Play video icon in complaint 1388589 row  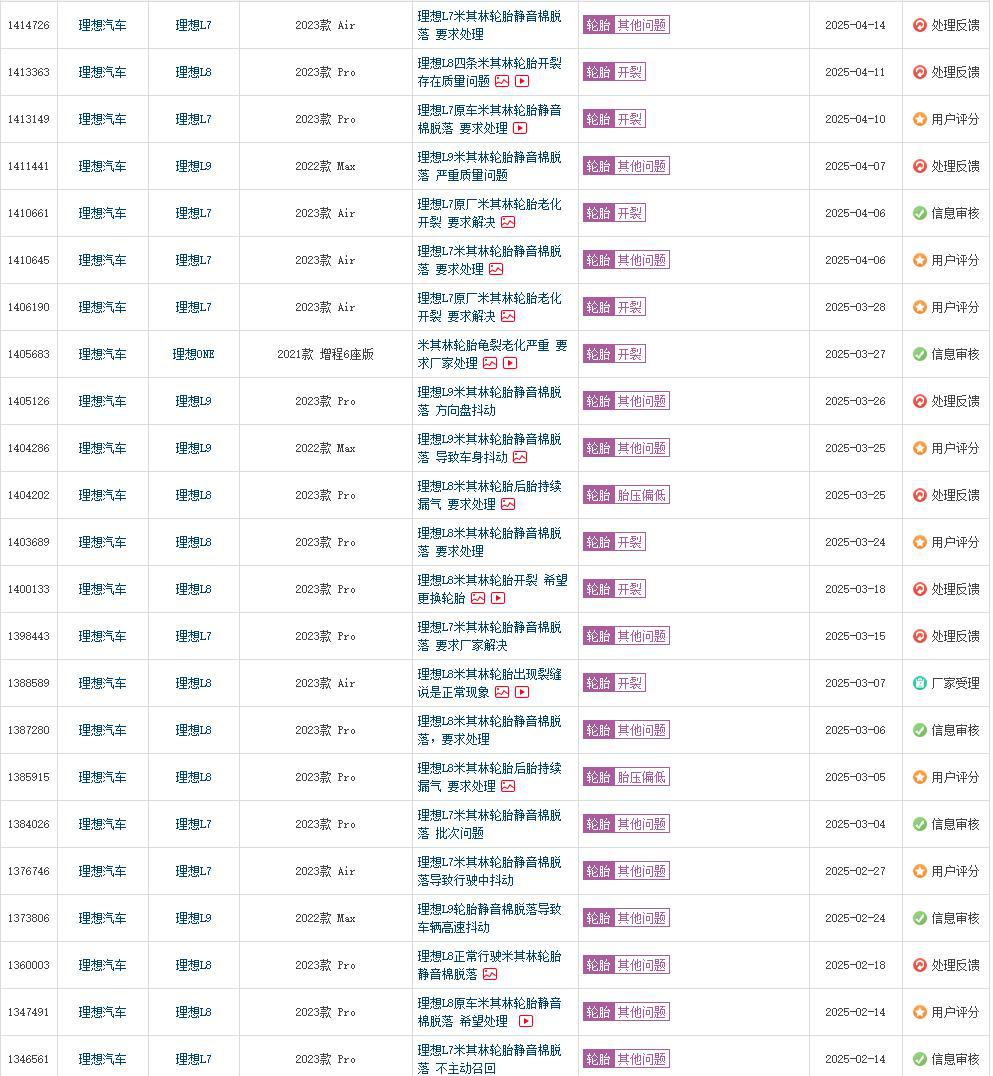(522, 692)
